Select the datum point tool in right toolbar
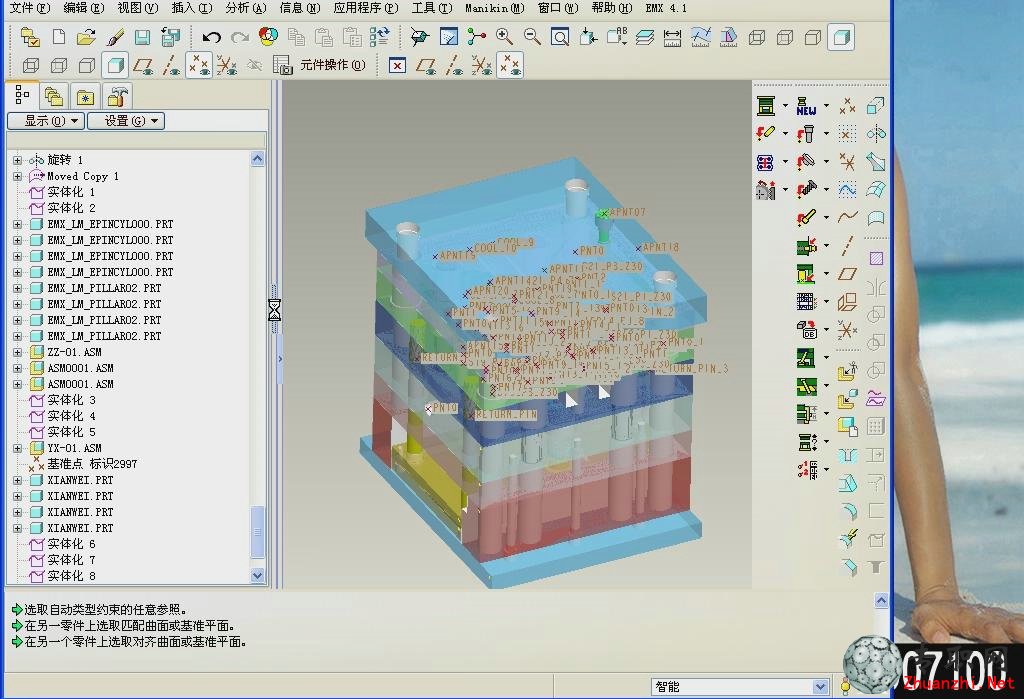 pos(848,105)
